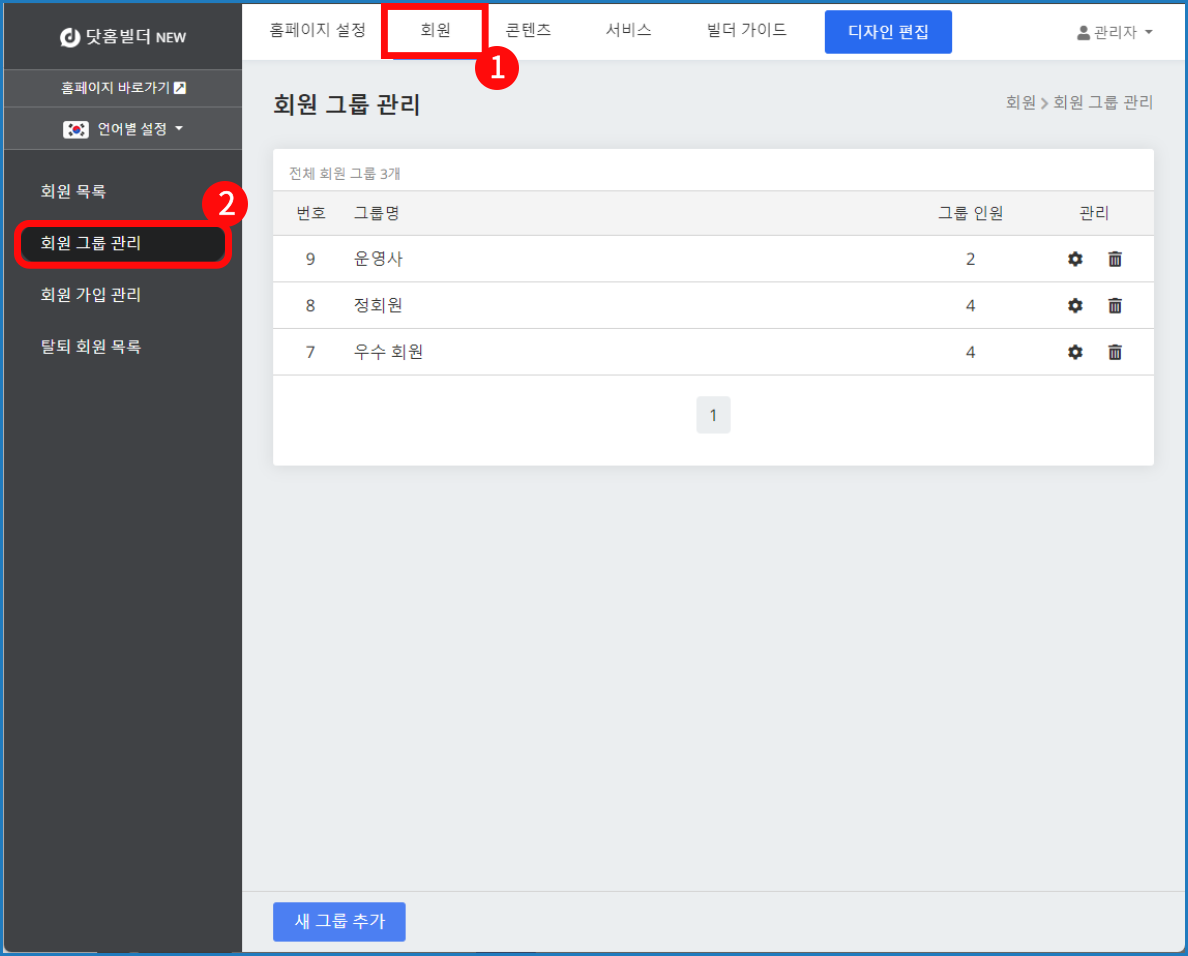Click the 닷홈빌더 logo icon
Viewport: 1188px width, 956px height.
70,38
